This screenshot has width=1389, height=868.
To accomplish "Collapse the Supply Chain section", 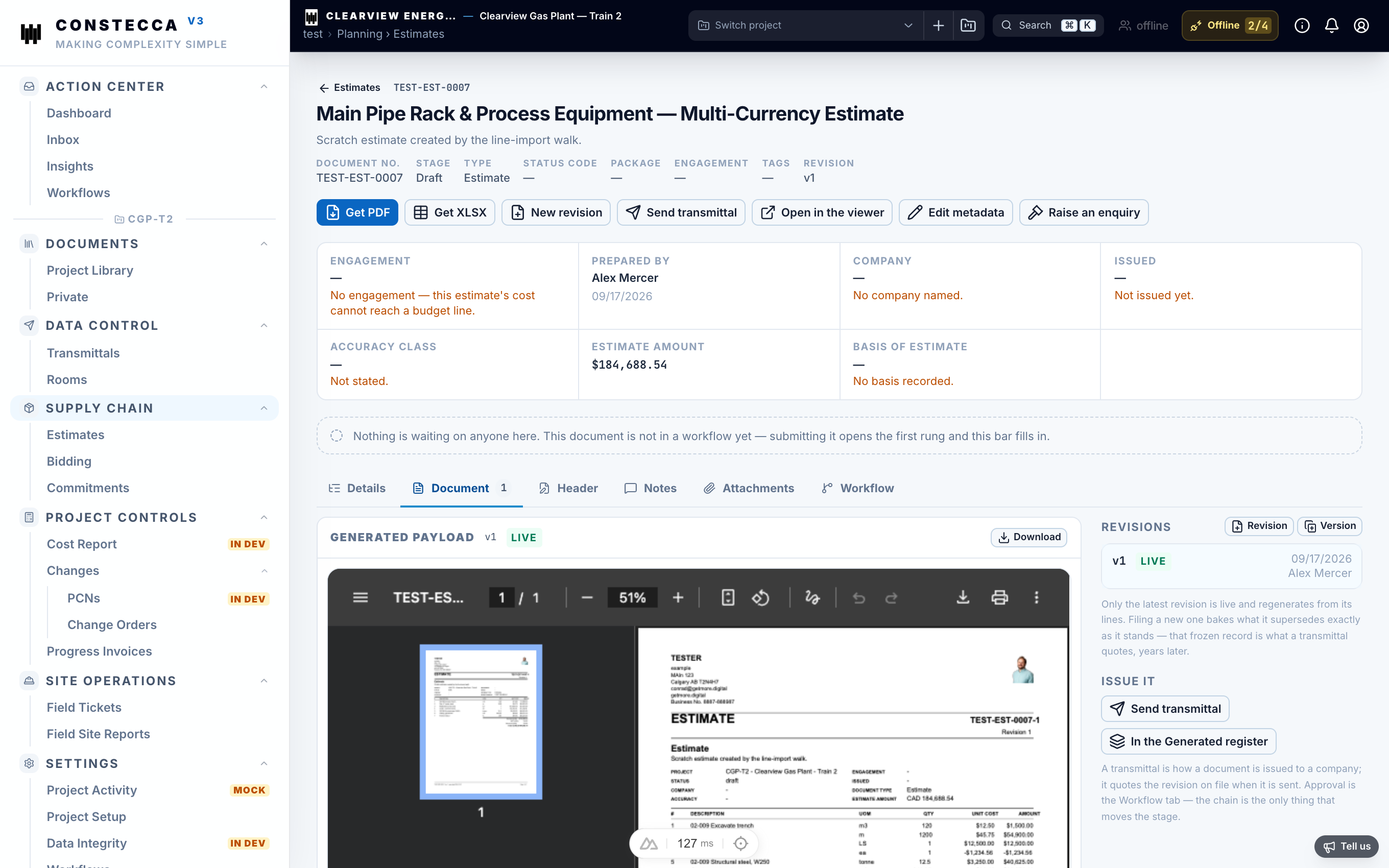I will (264, 408).
